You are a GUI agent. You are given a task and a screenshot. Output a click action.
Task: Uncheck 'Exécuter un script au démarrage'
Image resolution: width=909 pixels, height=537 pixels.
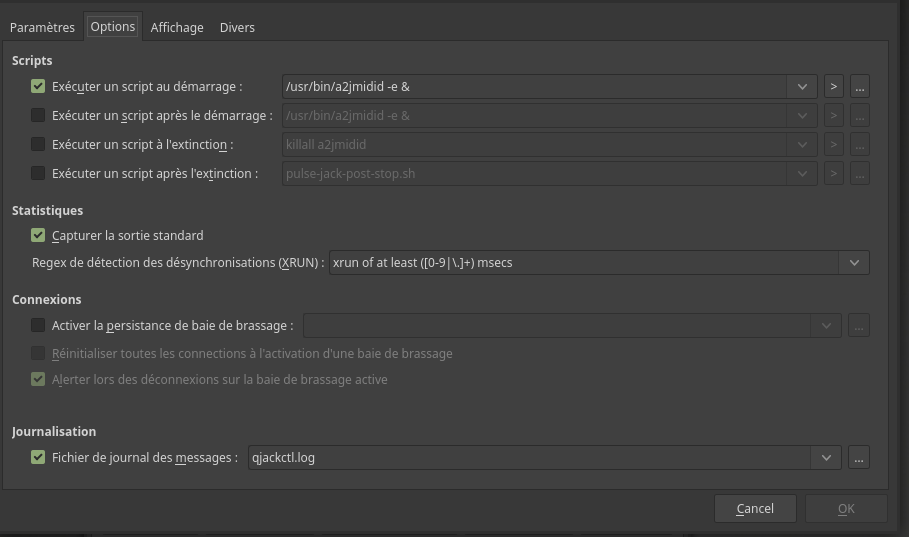coord(39,87)
